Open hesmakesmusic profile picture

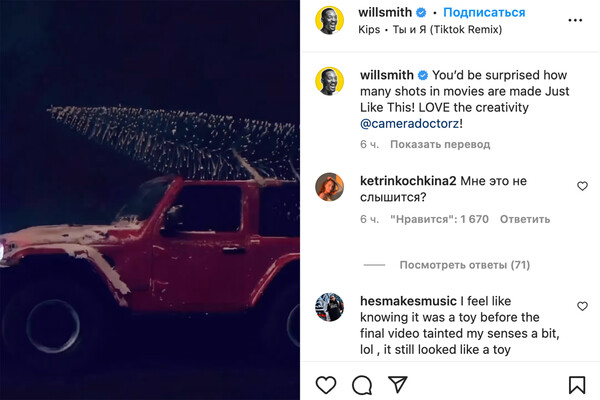(331, 307)
